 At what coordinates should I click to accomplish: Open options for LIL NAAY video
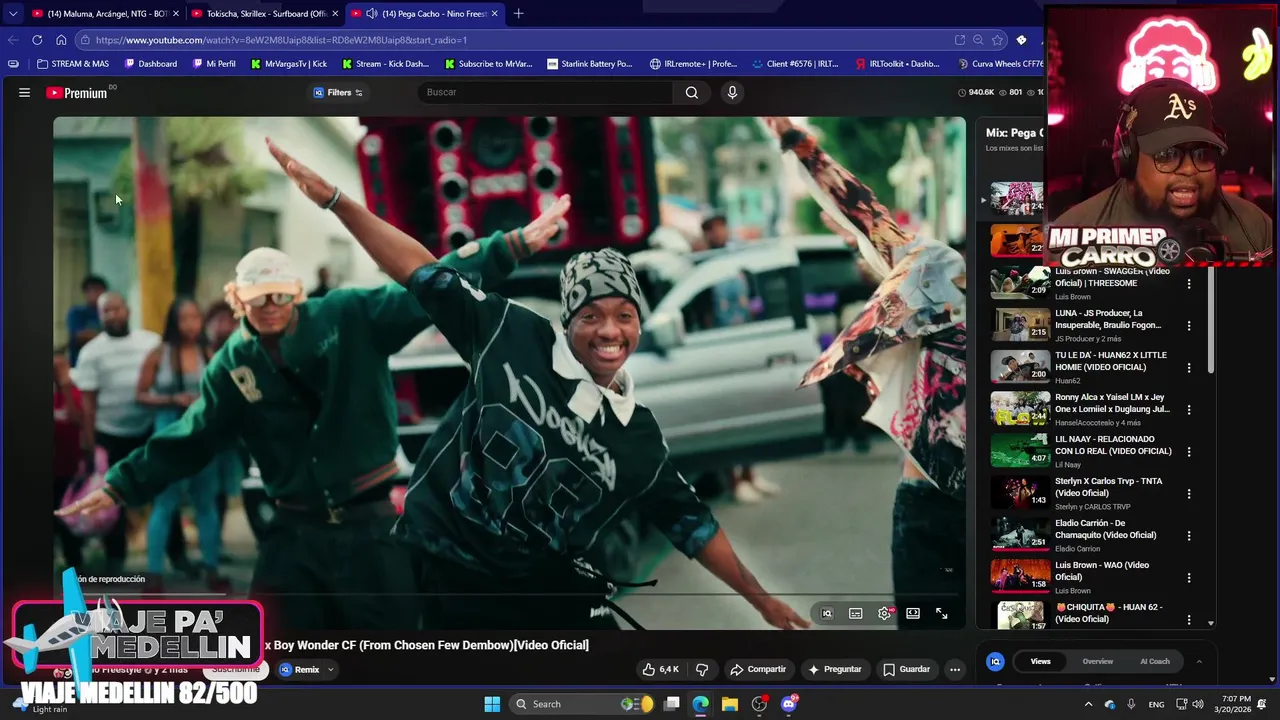1189,452
